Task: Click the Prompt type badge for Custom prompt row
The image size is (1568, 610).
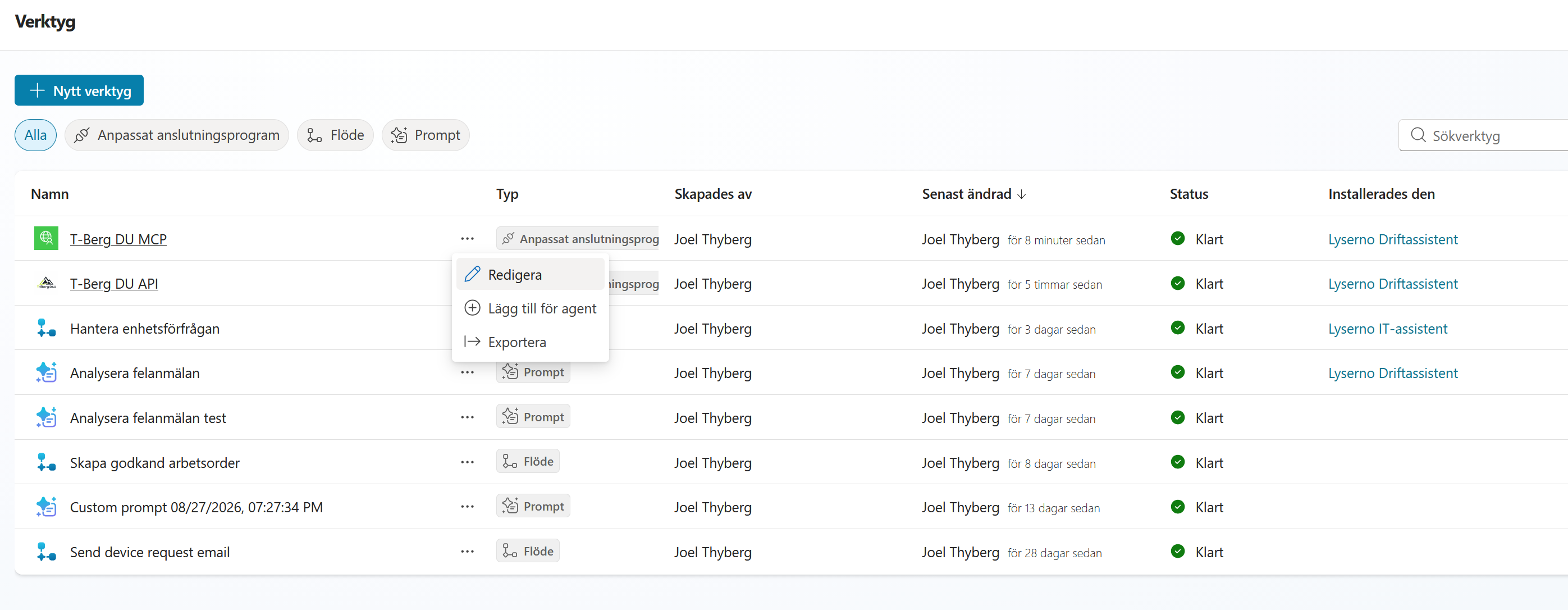Action: pos(533,506)
